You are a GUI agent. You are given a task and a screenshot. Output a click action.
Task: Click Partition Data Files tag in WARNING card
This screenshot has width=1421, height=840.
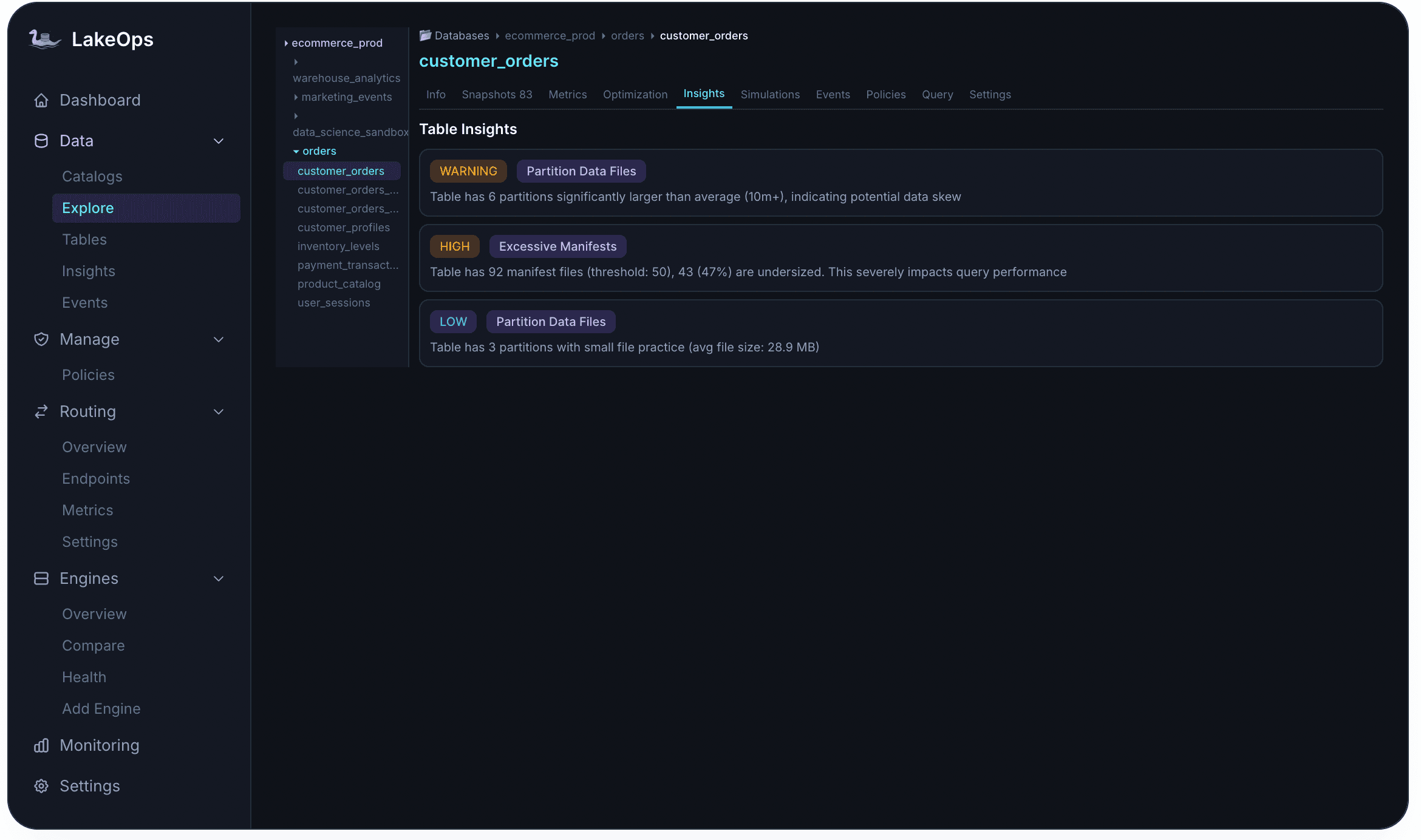(581, 171)
